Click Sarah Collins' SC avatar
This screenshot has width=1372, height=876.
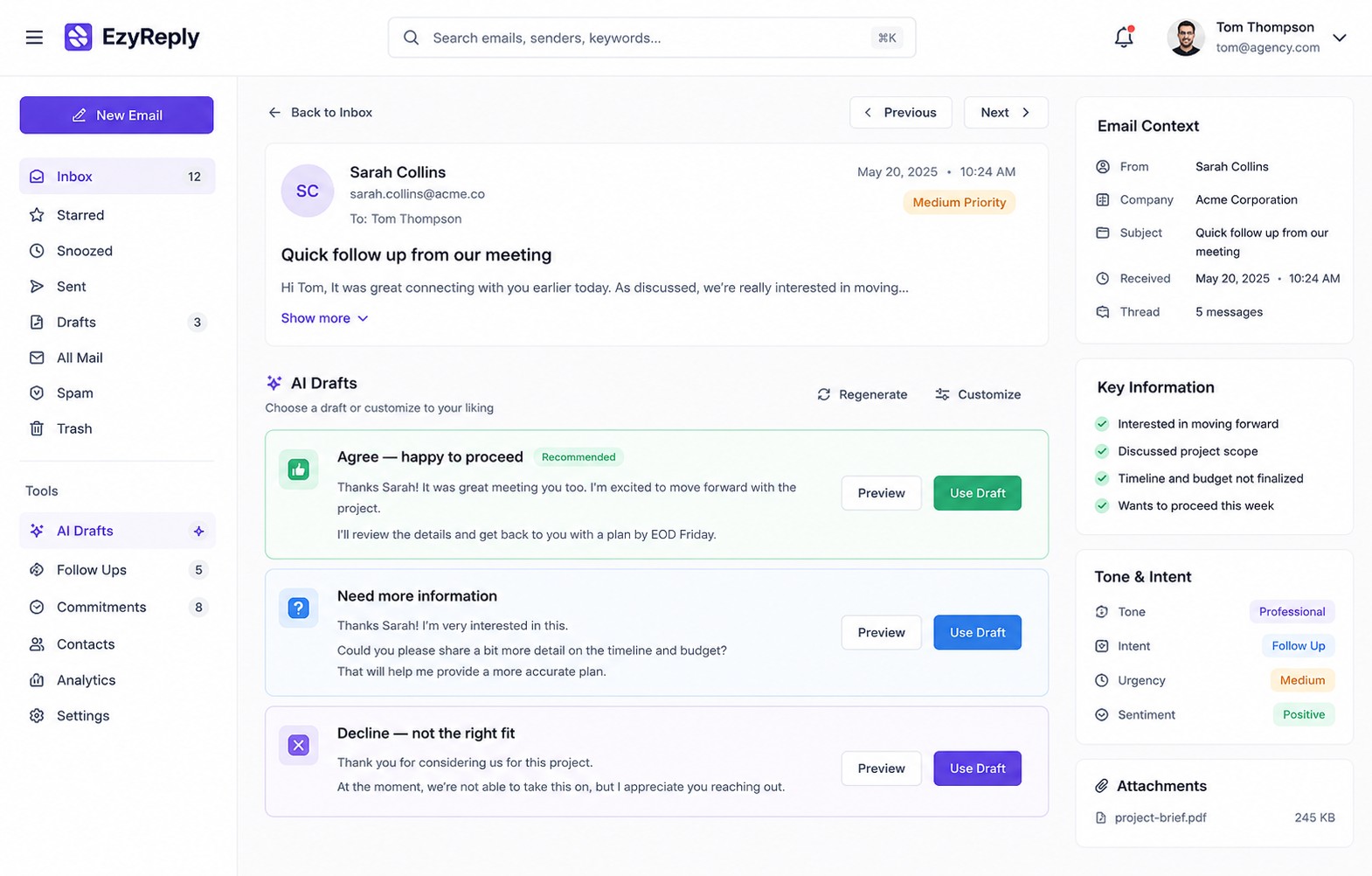pyautogui.click(x=308, y=191)
